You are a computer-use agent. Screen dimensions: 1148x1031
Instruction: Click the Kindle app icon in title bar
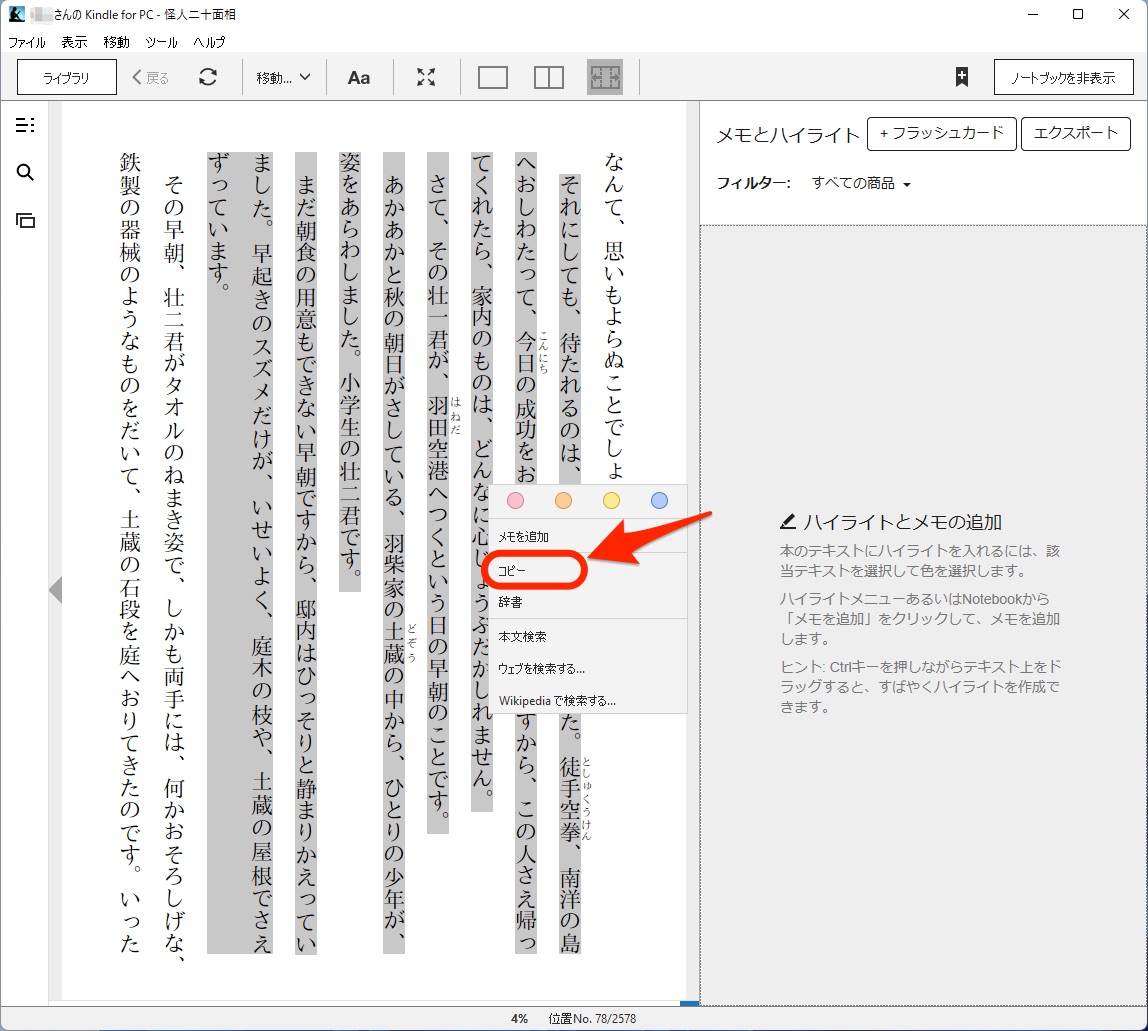point(16,14)
